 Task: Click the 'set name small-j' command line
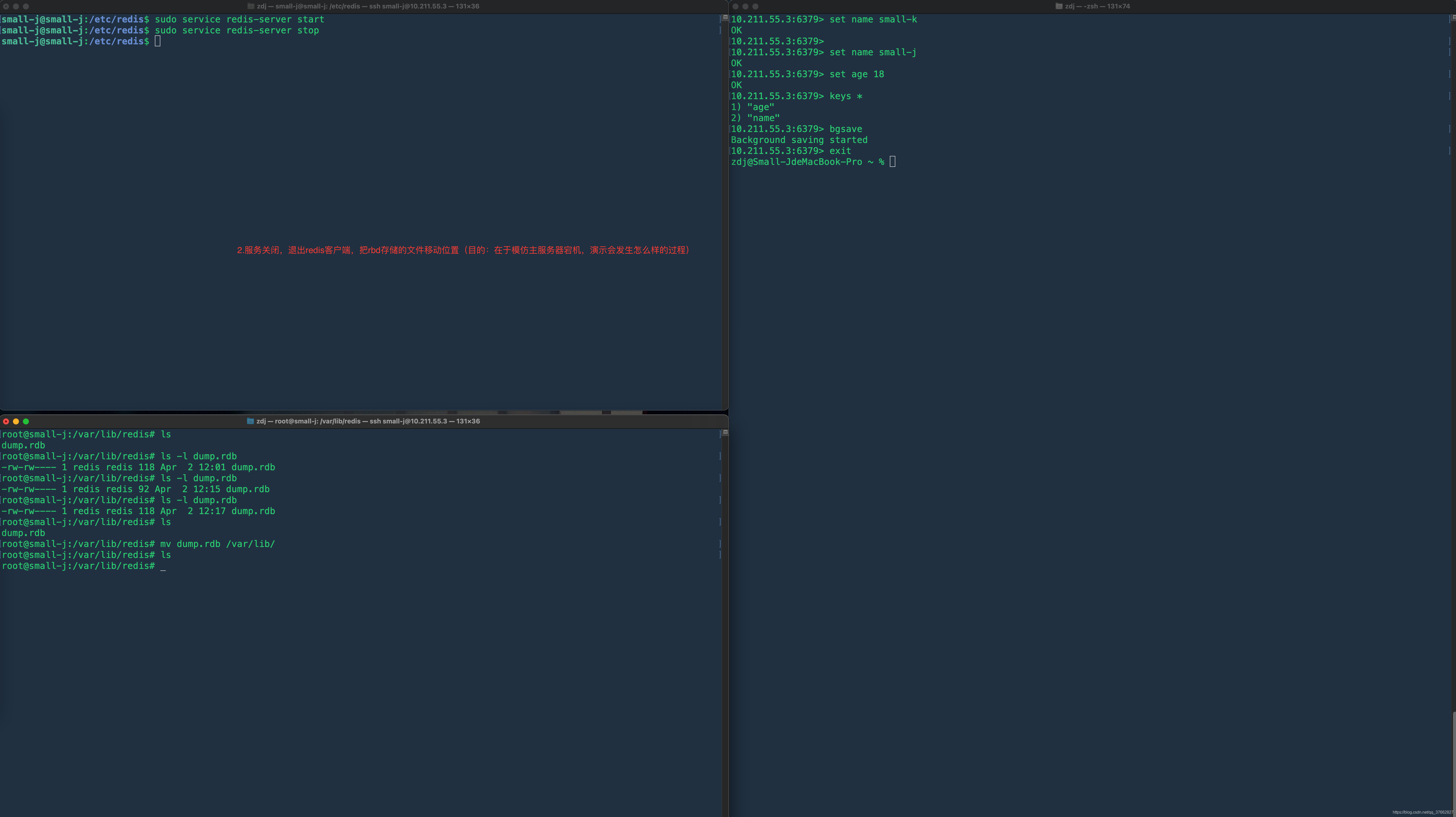click(x=824, y=52)
